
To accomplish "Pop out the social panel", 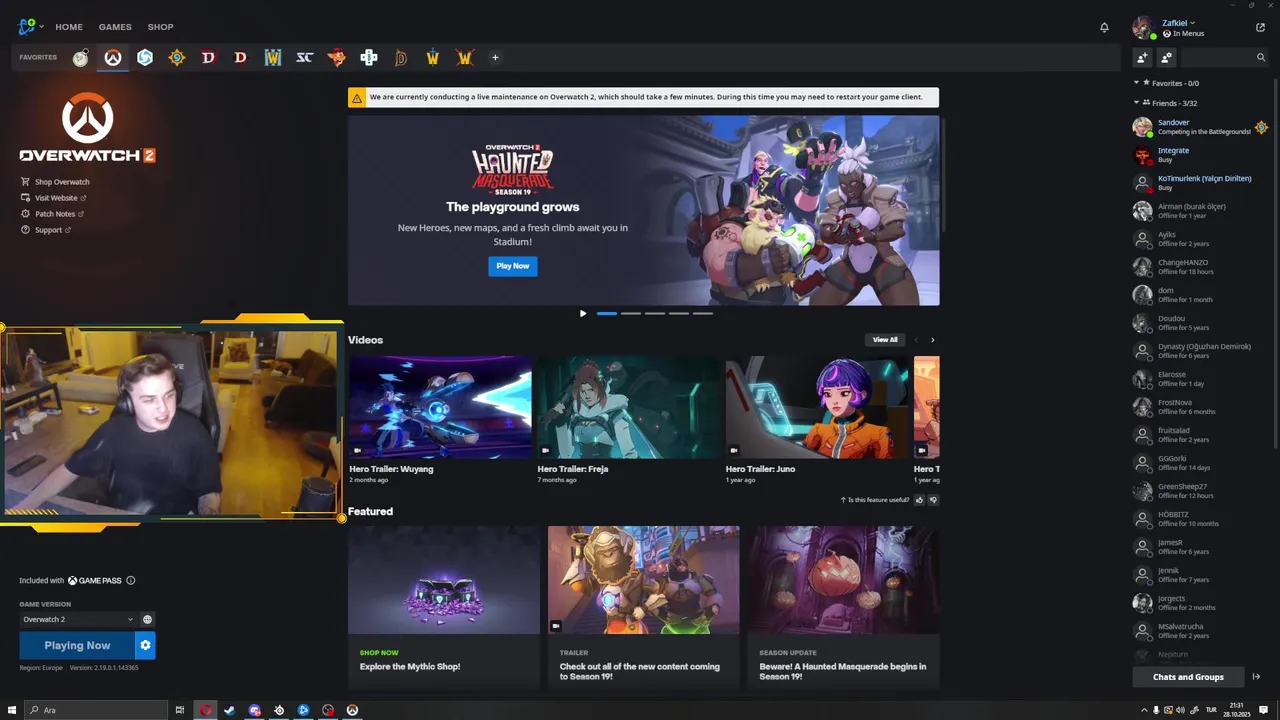I will coord(1260,27).
